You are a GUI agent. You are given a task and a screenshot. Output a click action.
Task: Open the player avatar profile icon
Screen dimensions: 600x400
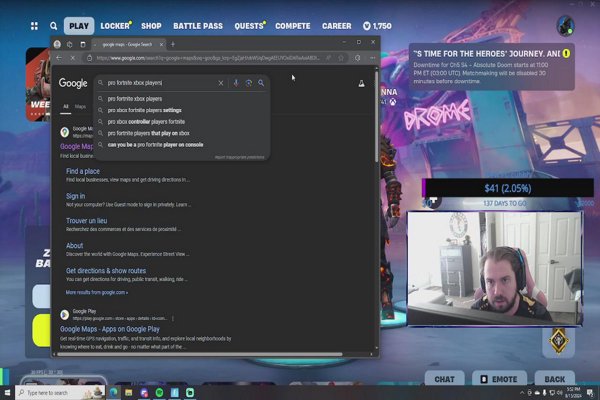pyautogui.click(x=565, y=26)
